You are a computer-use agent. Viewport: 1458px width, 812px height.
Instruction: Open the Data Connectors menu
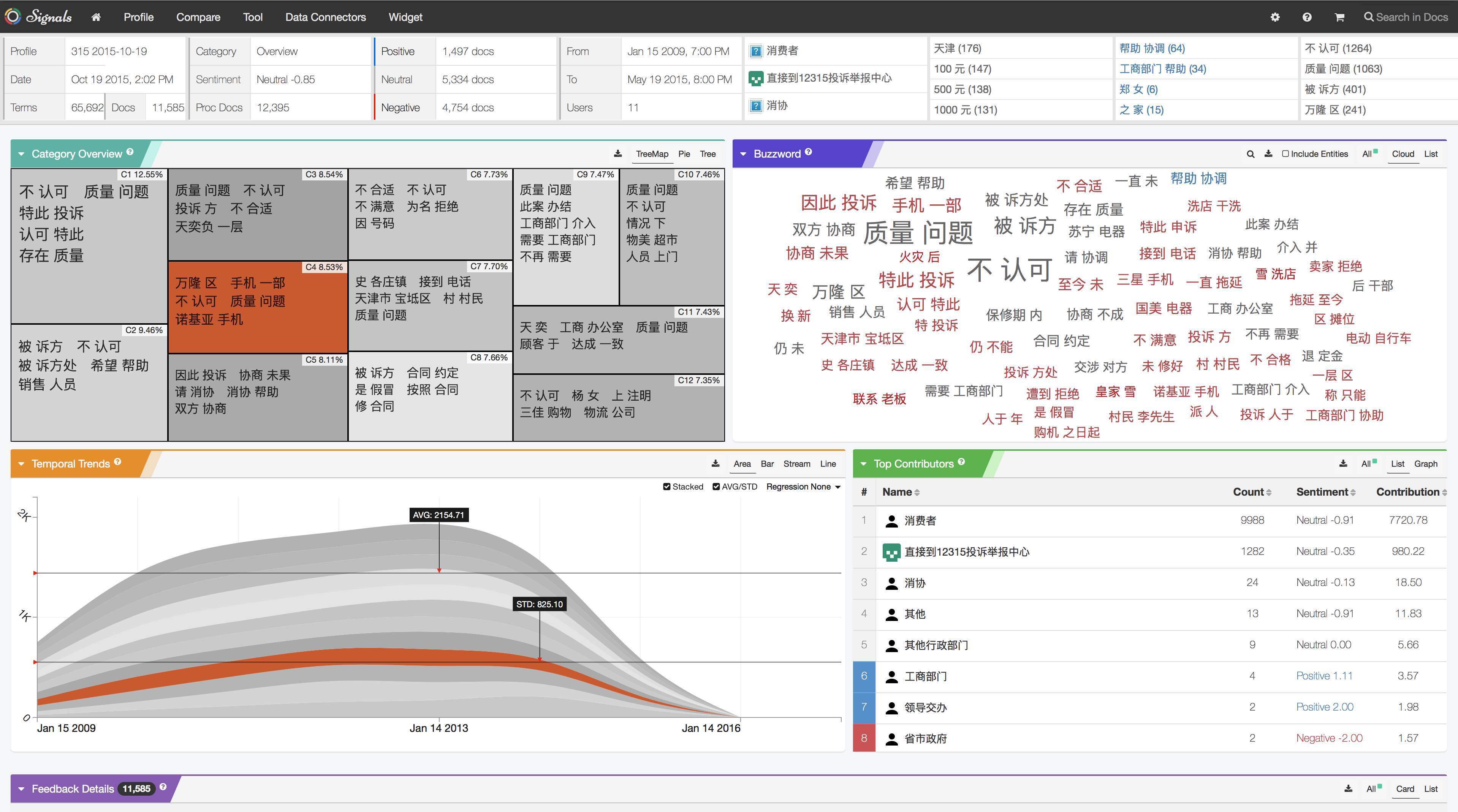click(325, 17)
